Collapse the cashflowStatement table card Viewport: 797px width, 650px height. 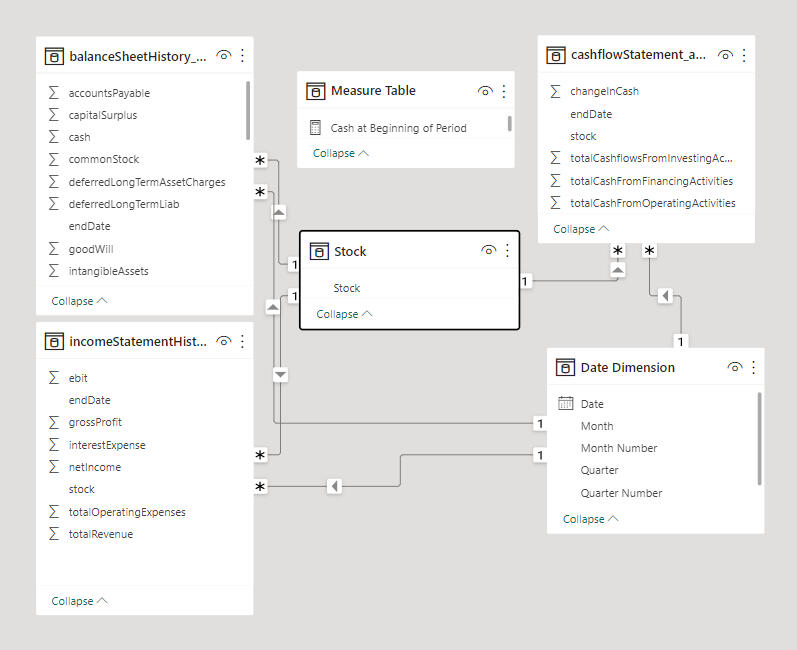click(x=580, y=229)
